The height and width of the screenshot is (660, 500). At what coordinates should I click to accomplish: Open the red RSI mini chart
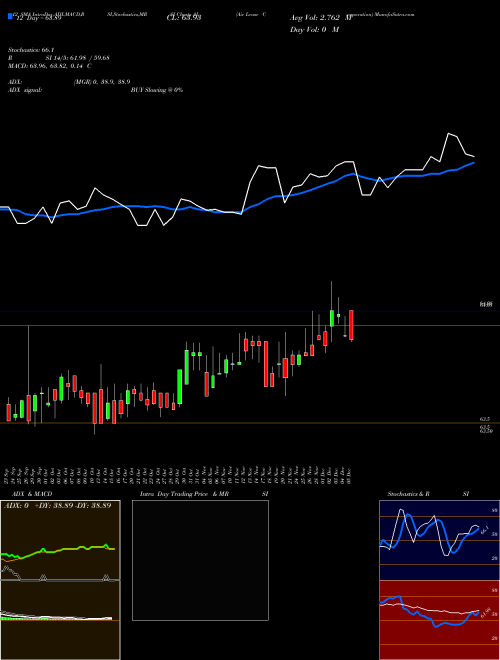439,620
